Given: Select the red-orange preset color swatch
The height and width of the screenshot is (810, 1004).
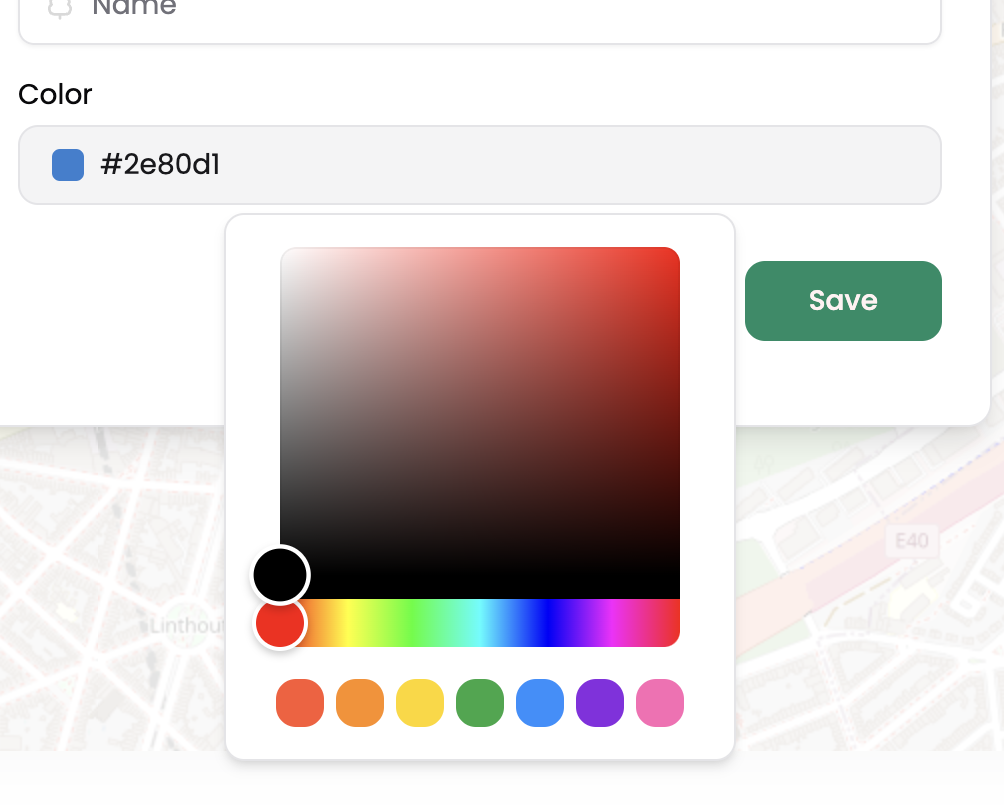Looking at the screenshot, I should click(x=300, y=703).
